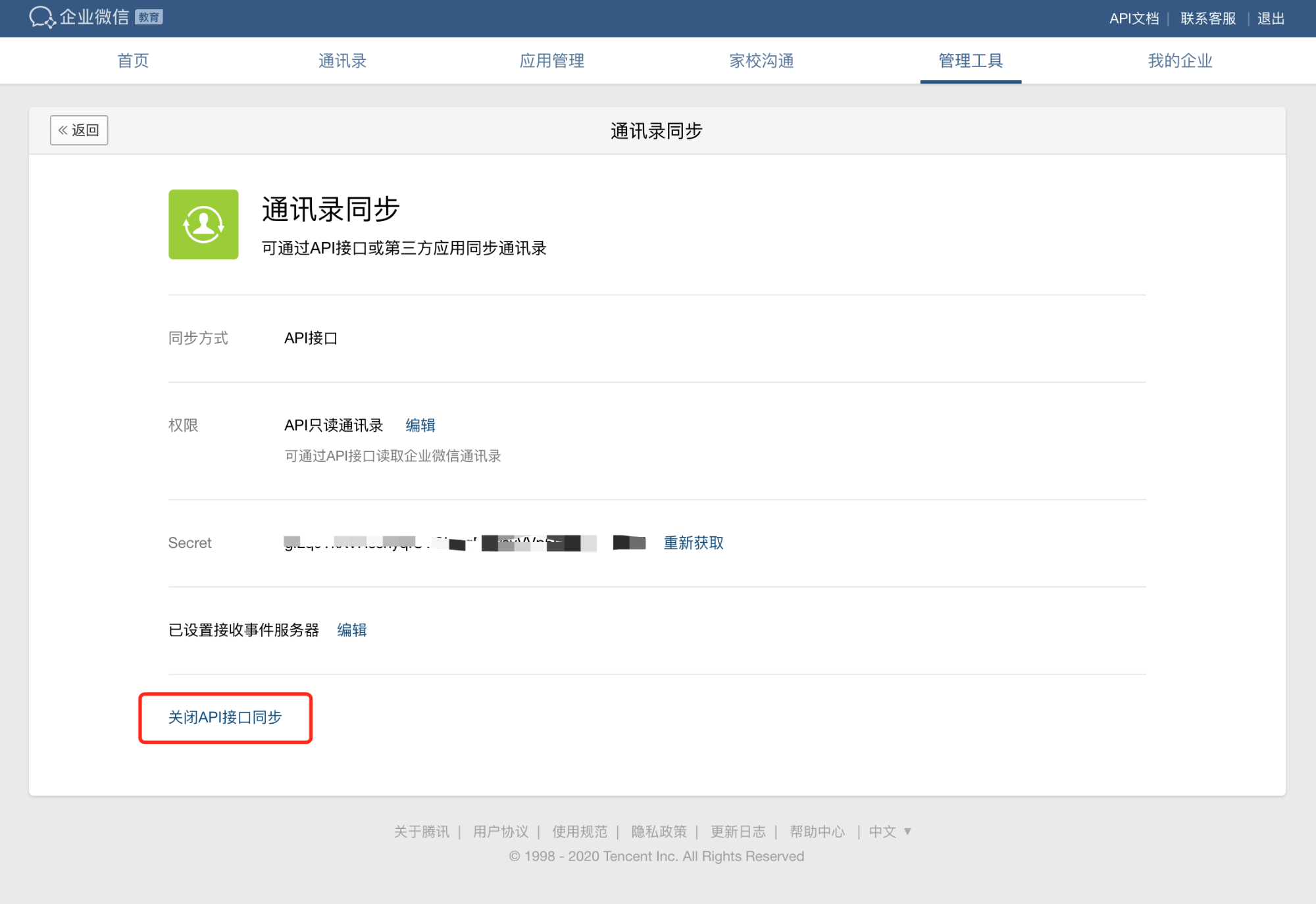Image resolution: width=1316 pixels, height=904 pixels.
Task: Open the 帮助中心 footer link
Action: [x=817, y=832]
